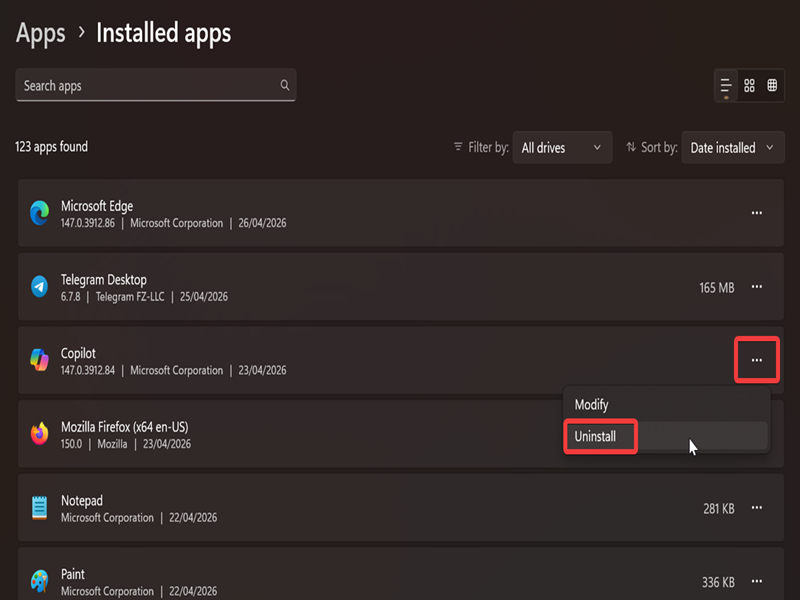The image size is (800, 600).
Task: Click the Mozilla Firefox app icon
Action: point(40,434)
